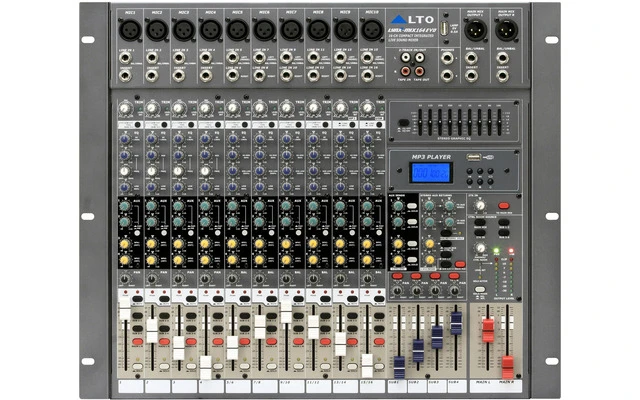640x400 pixels.
Task: Click the 2TK IN level knob
Action: coord(480,206)
